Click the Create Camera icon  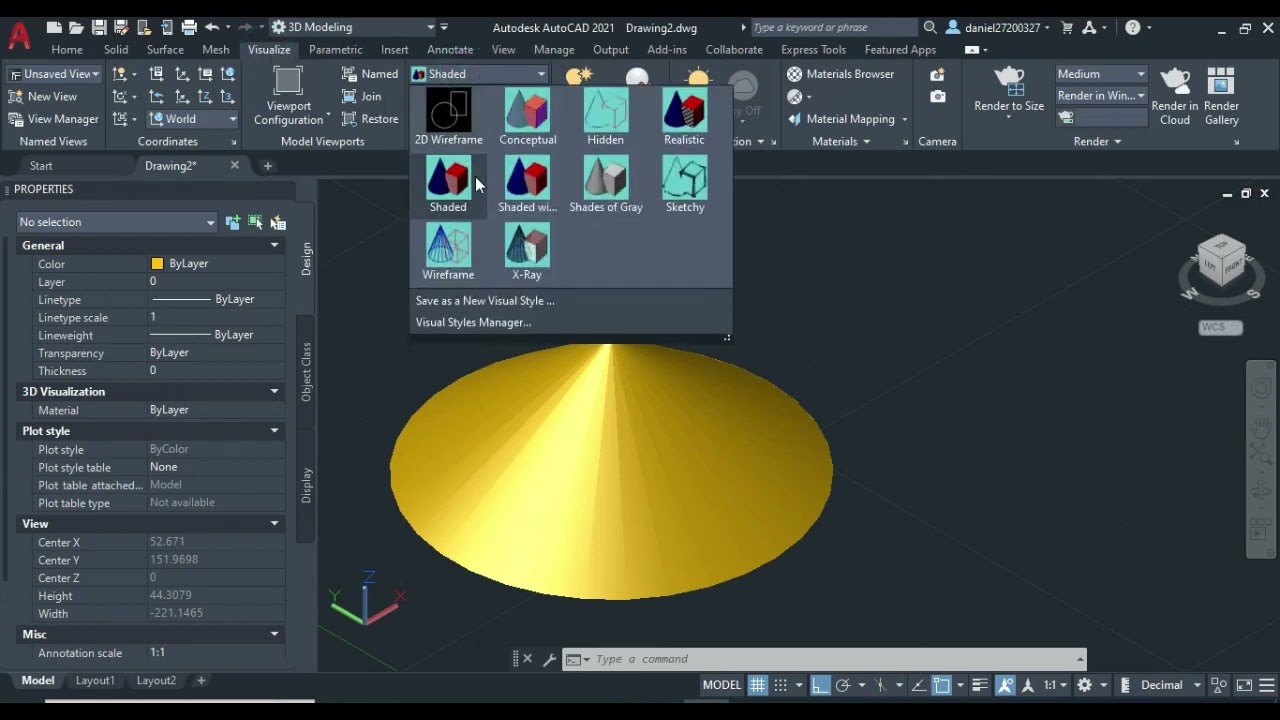937,74
